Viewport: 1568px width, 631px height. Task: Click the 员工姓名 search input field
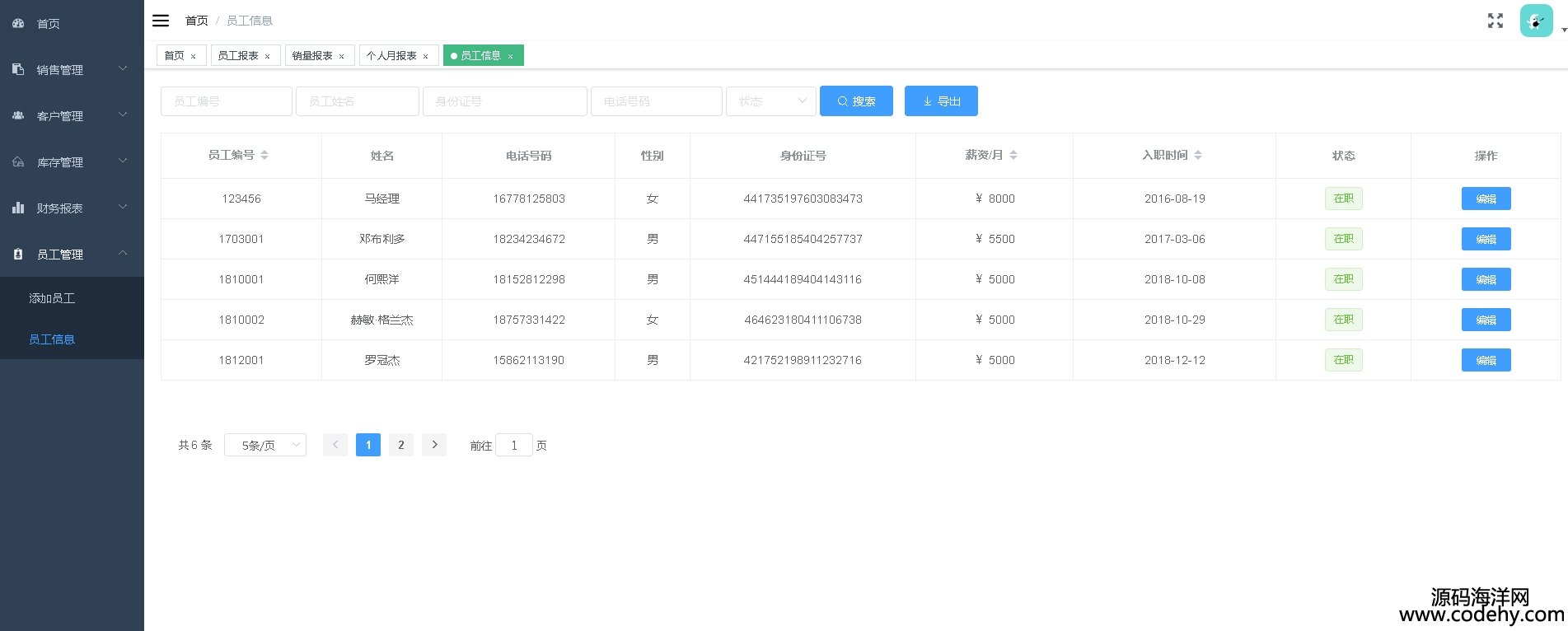[357, 101]
